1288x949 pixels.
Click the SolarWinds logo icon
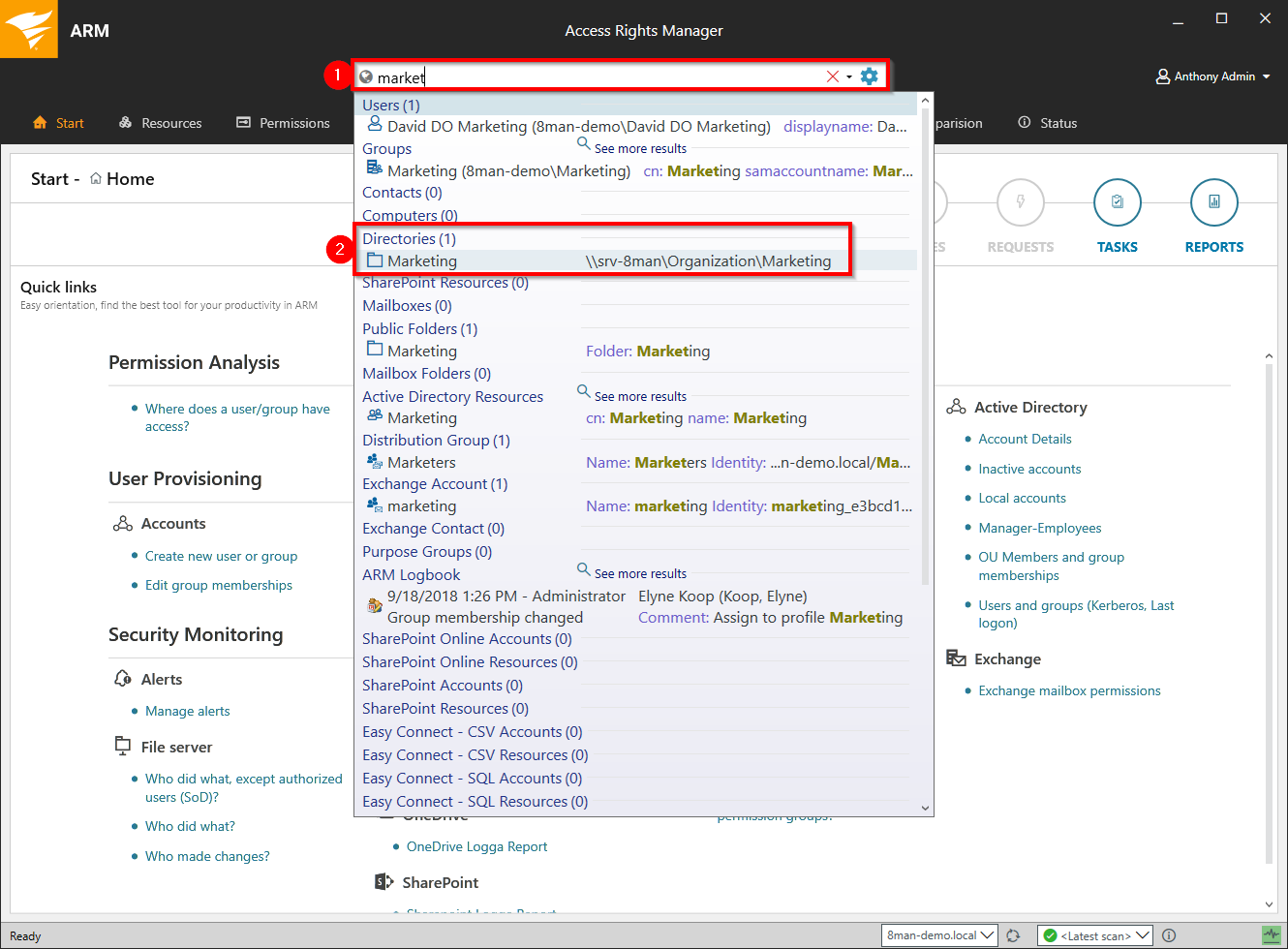click(x=29, y=29)
